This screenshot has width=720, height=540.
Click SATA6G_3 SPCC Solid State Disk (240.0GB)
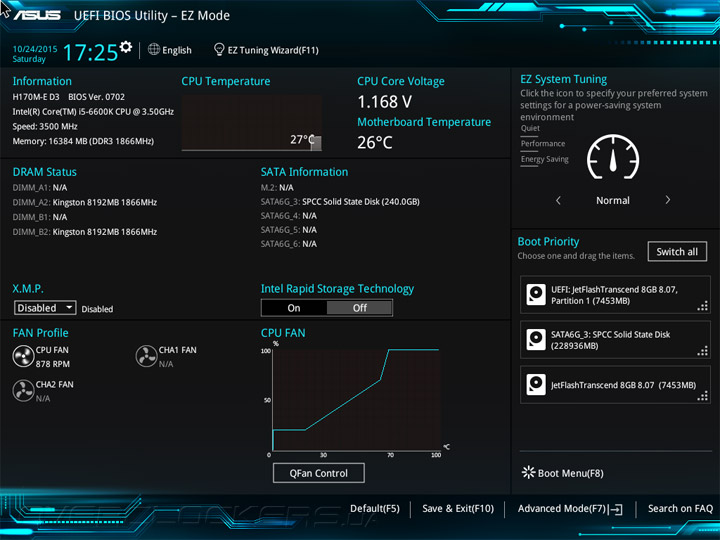[x=340, y=202]
